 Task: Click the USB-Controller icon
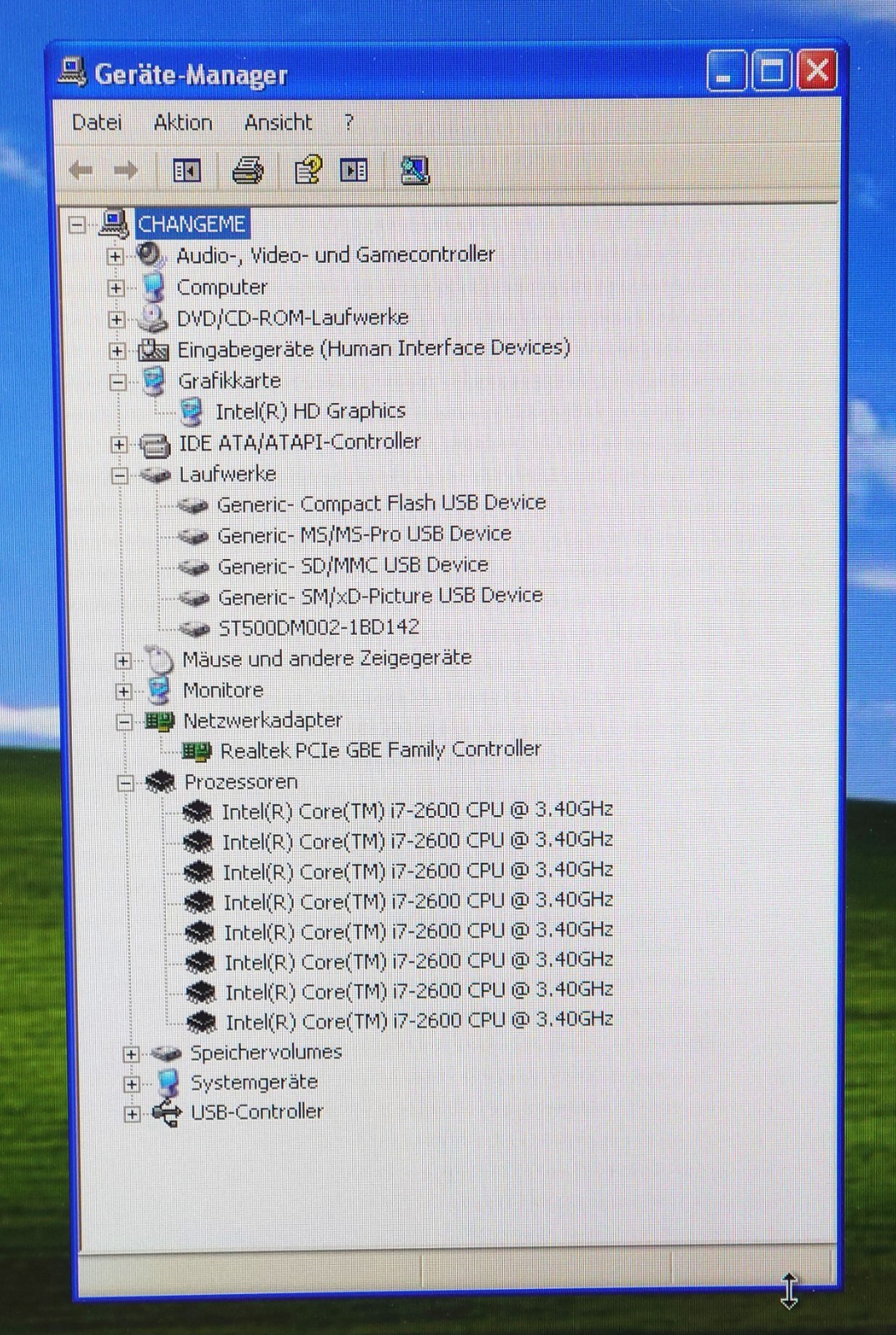[x=167, y=1114]
